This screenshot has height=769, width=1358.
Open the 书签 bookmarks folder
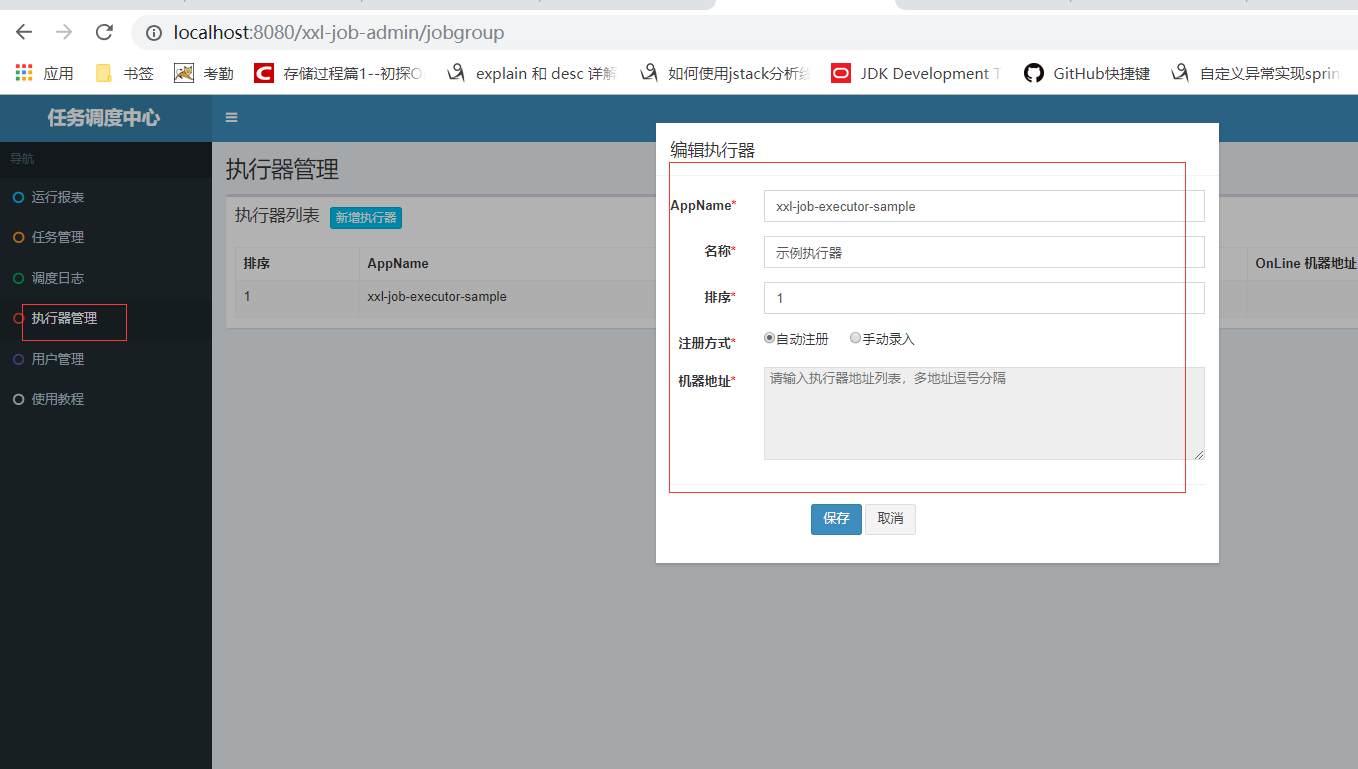coord(125,73)
